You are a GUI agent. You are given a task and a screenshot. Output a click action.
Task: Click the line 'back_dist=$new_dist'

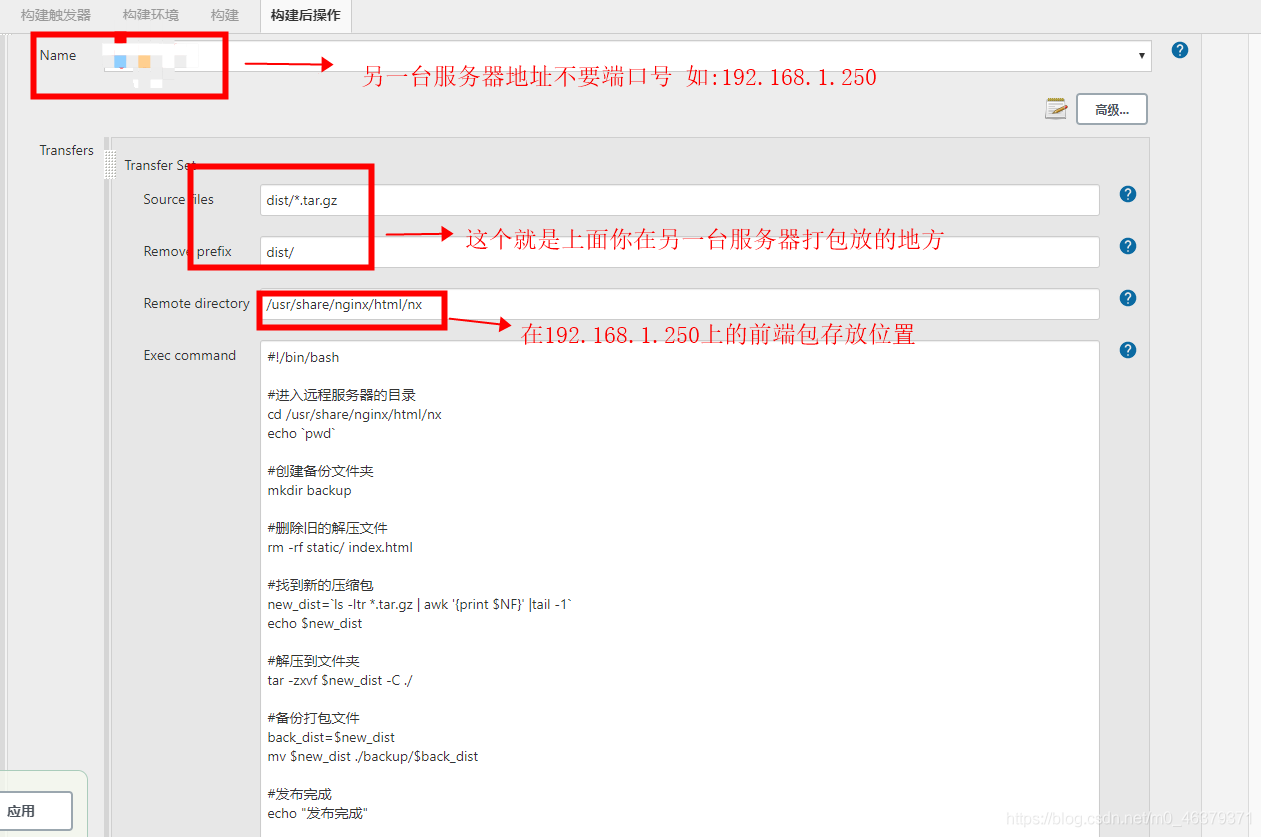(x=331, y=737)
